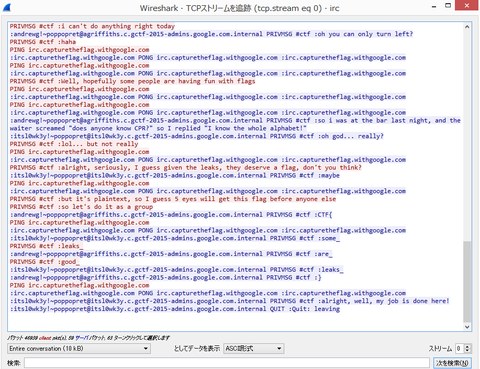Click the vertical scrollbar thumb

click(x=467, y=282)
